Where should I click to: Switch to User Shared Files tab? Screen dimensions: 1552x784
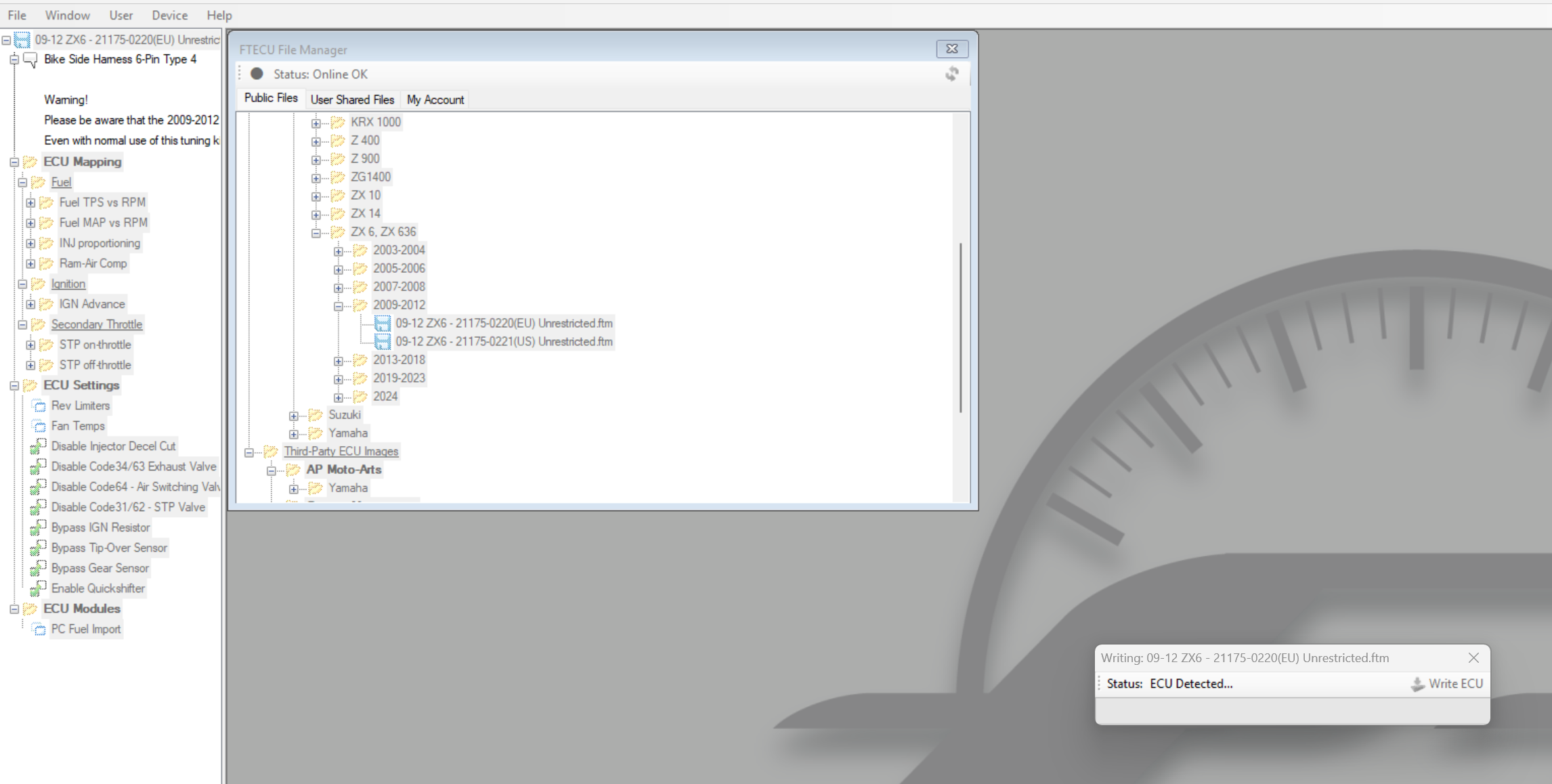click(x=352, y=100)
